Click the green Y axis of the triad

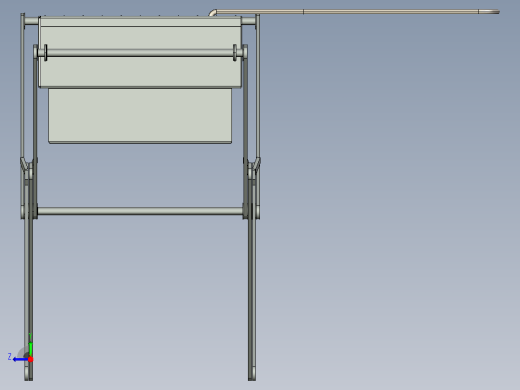pyautogui.click(x=30, y=349)
